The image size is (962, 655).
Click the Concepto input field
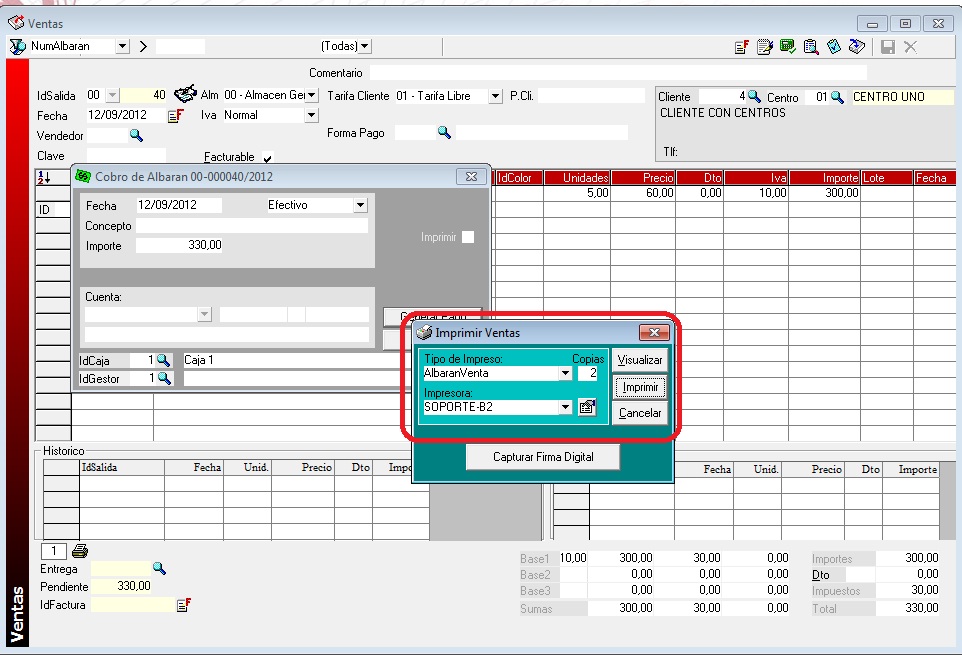(252, 226)
